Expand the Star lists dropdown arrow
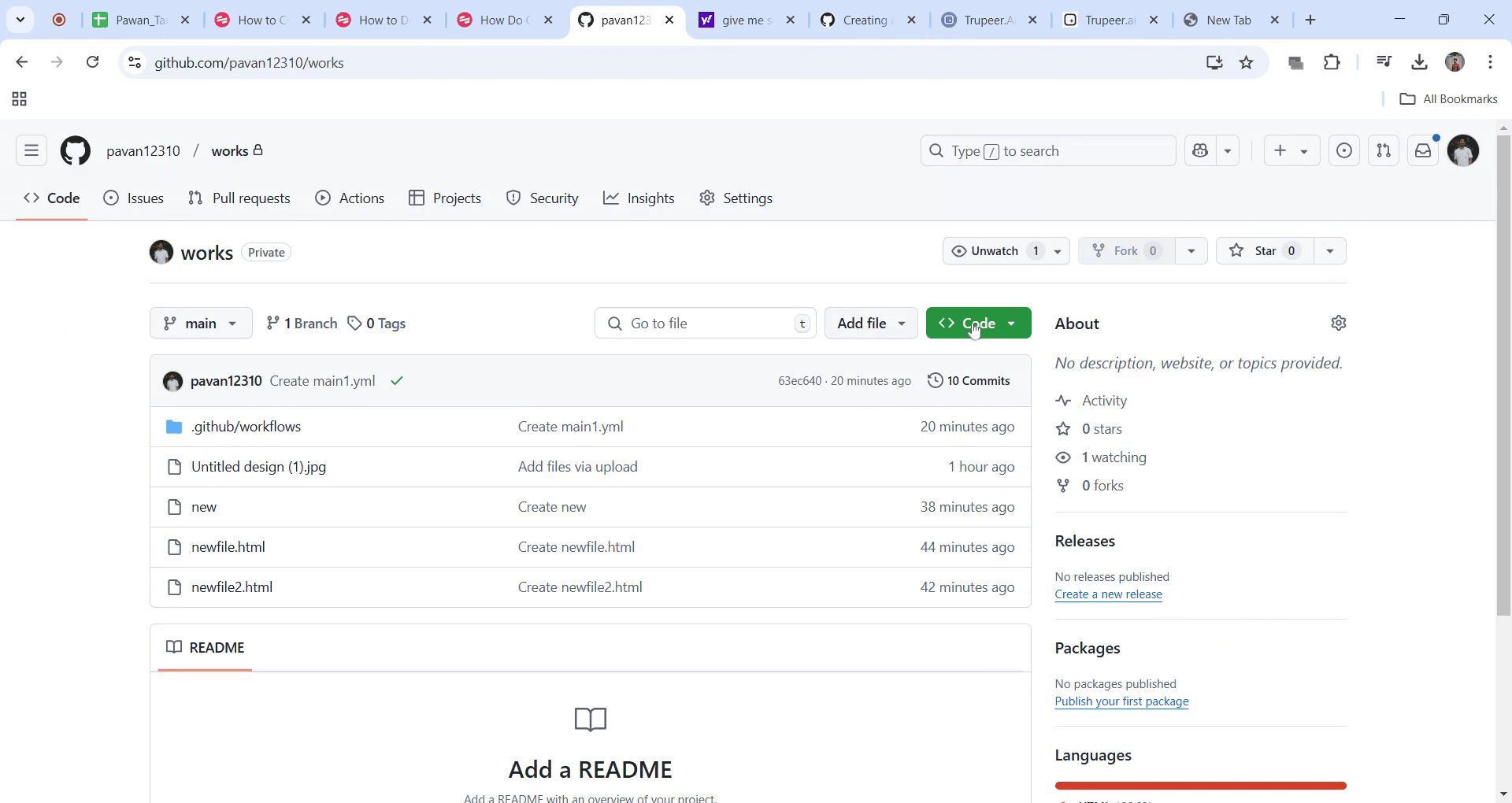This screenshot has width=1512, height=803. tap(1330, 251)
